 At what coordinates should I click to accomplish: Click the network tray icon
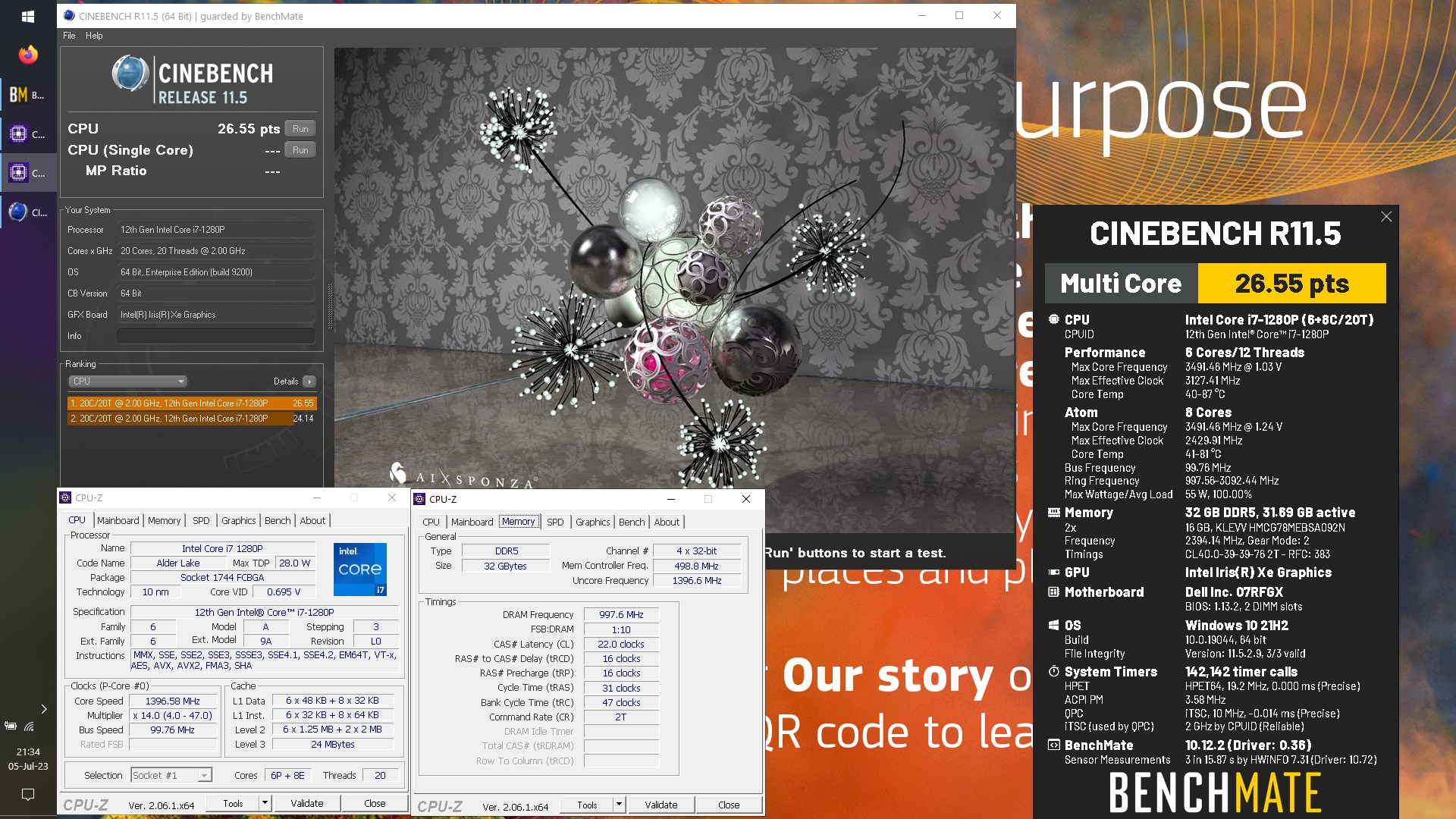(x=29, y=726)
